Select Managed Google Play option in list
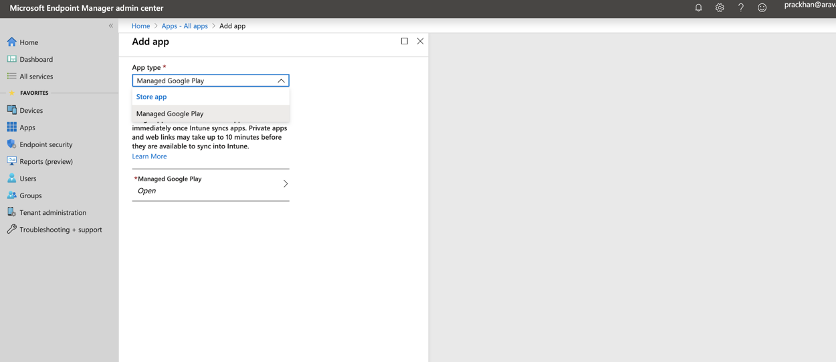 coord(211,114)
